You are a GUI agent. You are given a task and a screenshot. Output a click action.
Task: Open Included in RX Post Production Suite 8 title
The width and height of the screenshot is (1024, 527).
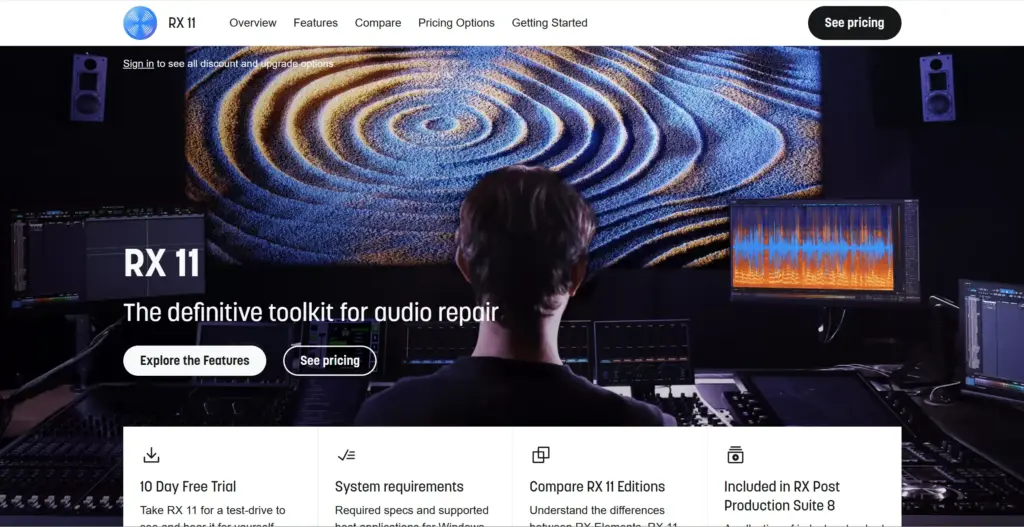782,496
